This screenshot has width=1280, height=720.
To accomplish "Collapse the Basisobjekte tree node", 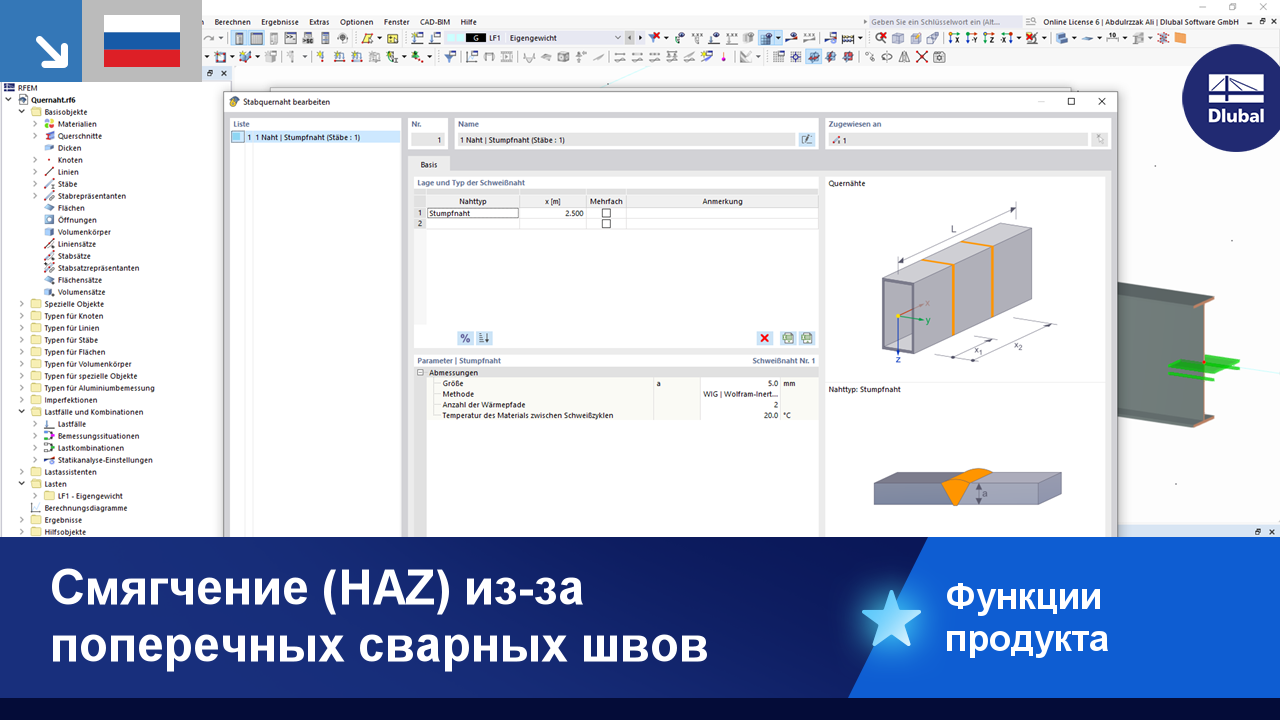I will click(22, 112).
